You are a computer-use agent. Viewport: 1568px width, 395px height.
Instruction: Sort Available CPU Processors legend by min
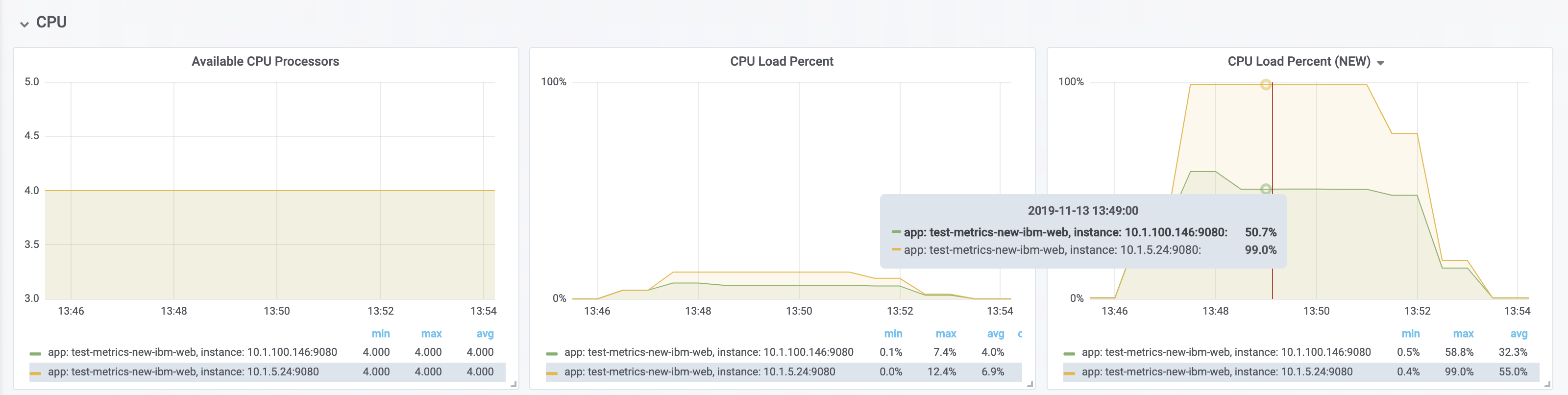pyautogui.click(x=380, y=334)
